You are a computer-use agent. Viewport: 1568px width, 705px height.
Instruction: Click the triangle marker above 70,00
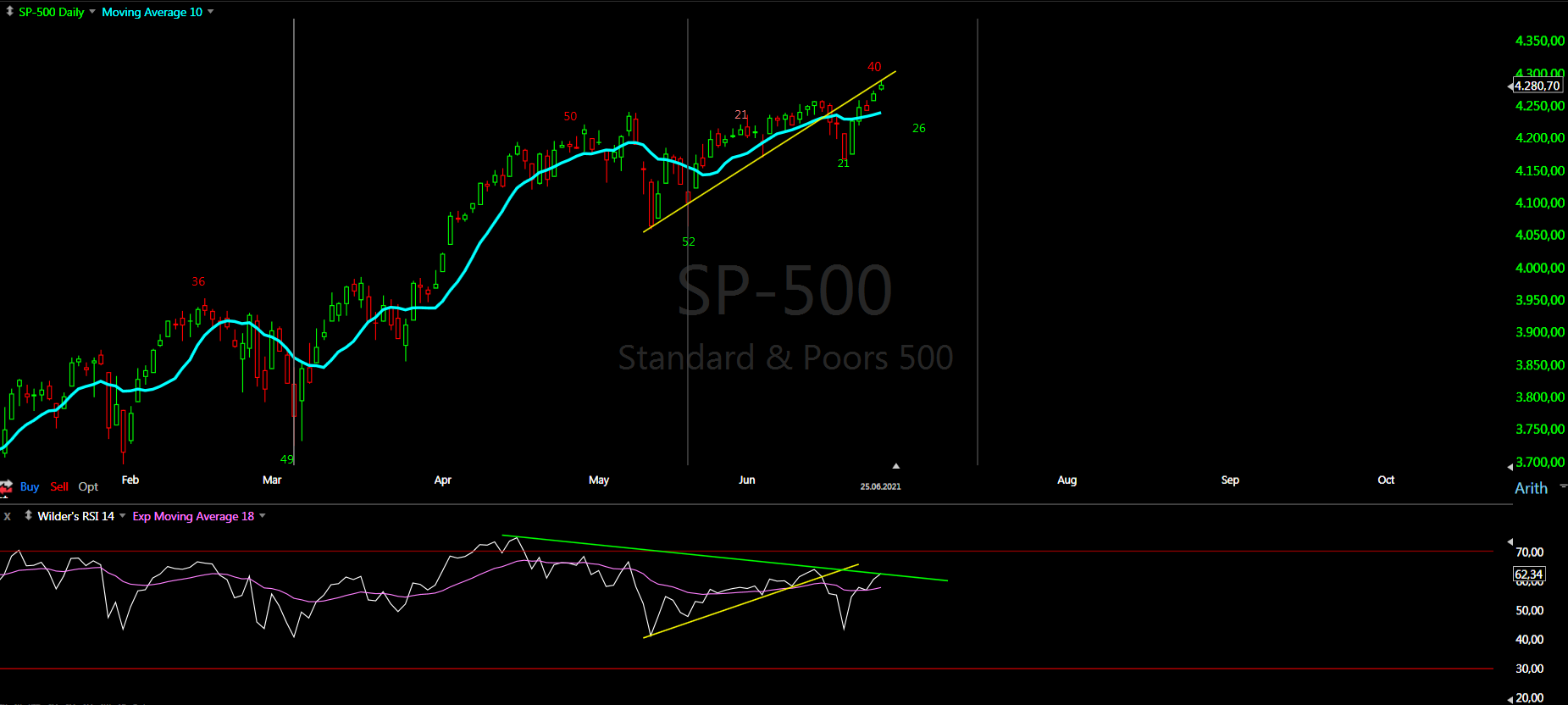coord(1510,541)
